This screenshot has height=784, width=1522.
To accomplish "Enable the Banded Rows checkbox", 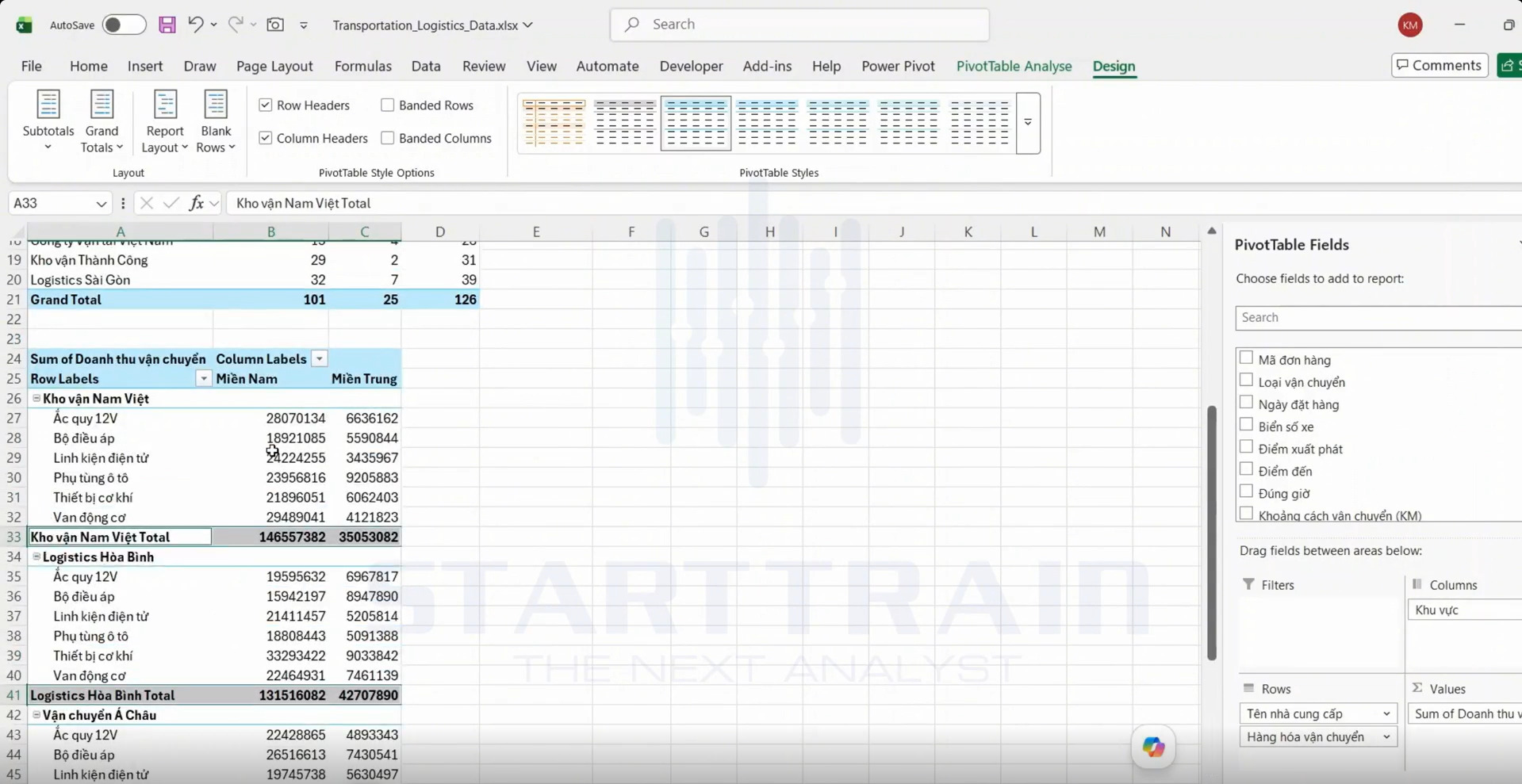I will tap(388, 105).
